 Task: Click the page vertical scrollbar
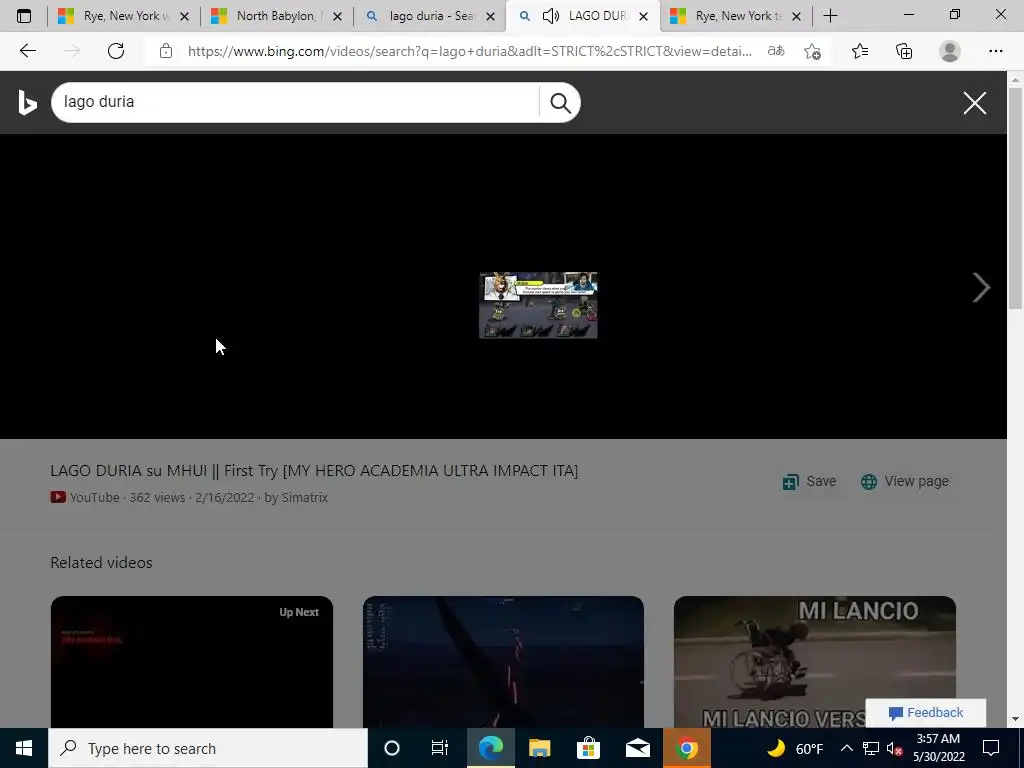1015,196
